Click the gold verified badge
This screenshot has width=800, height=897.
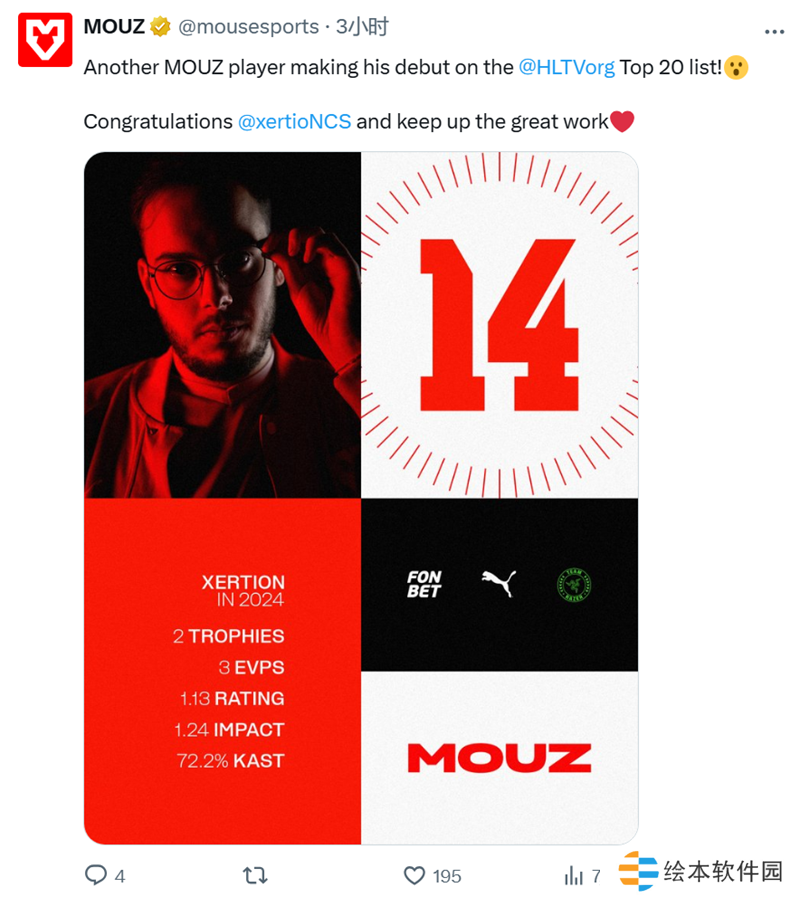click(160, 26)
